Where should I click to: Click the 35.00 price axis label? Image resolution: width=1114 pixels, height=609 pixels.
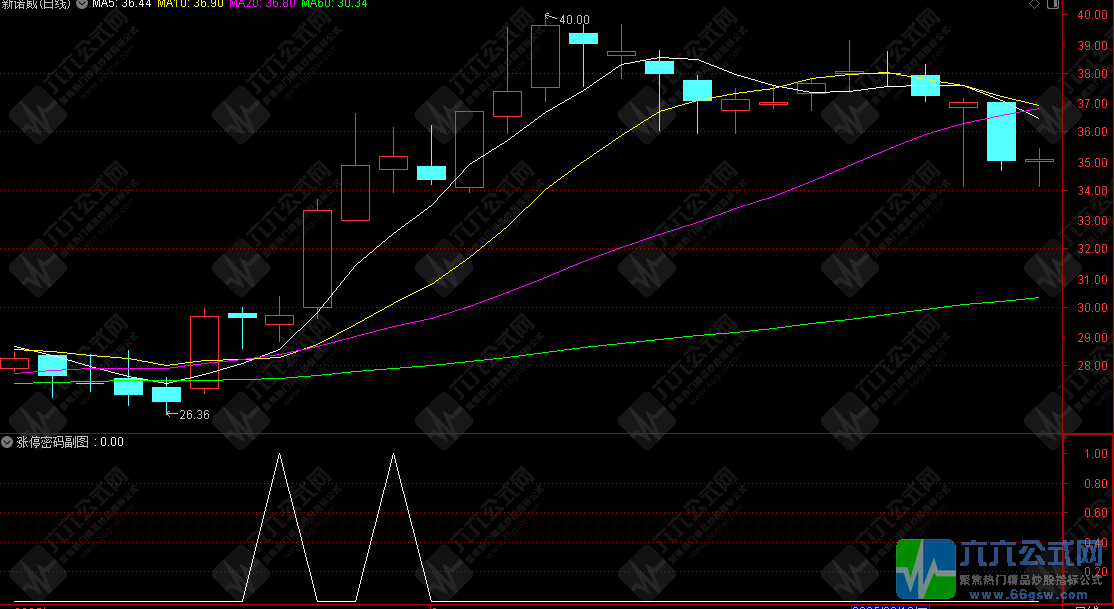click(1090, 162)
